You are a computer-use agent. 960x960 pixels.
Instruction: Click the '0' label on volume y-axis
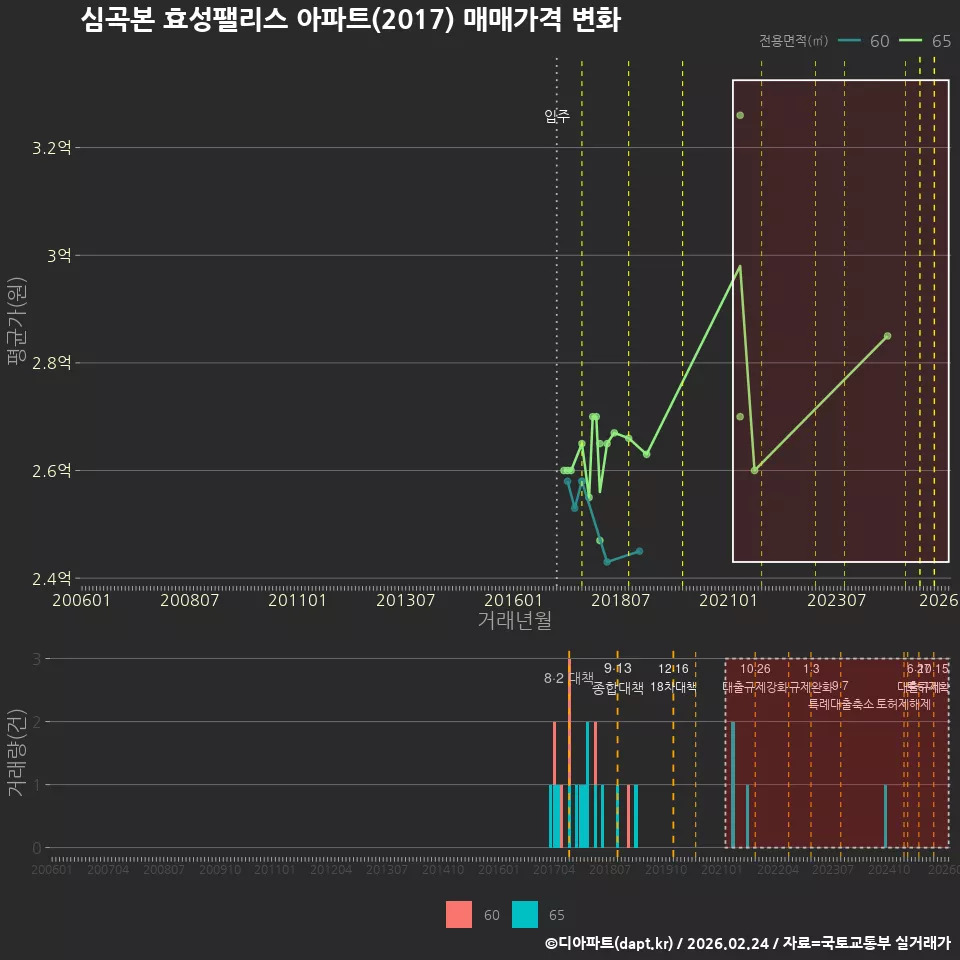click(37, 848)
